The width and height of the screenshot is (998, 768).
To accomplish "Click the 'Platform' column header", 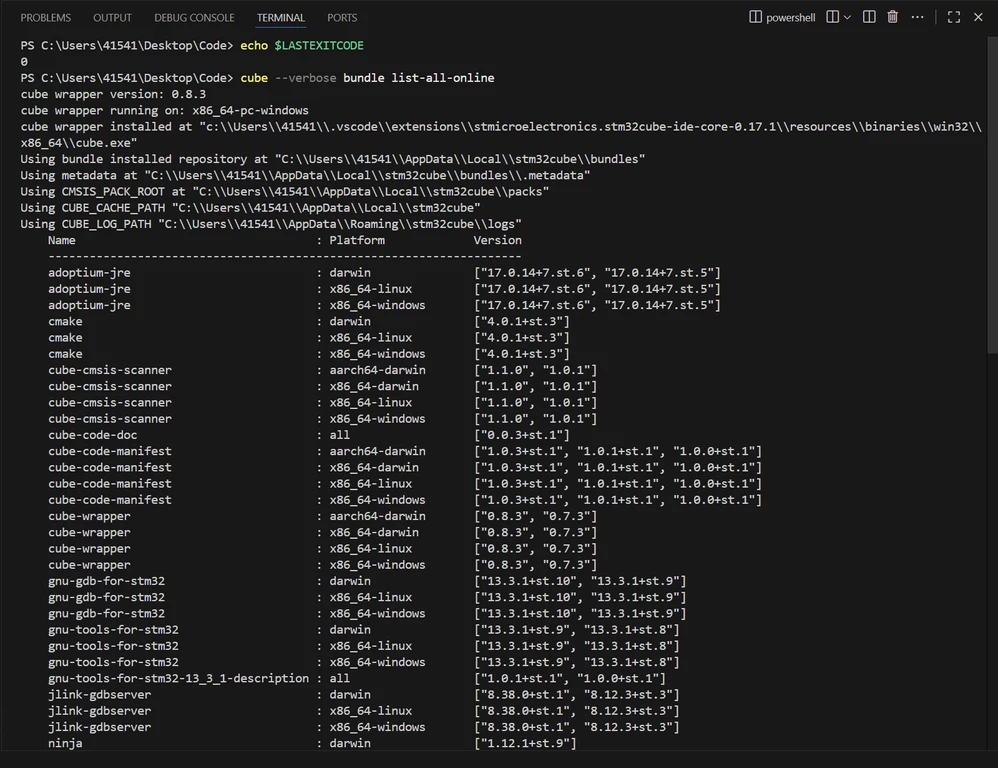I will tap(356, 240).
